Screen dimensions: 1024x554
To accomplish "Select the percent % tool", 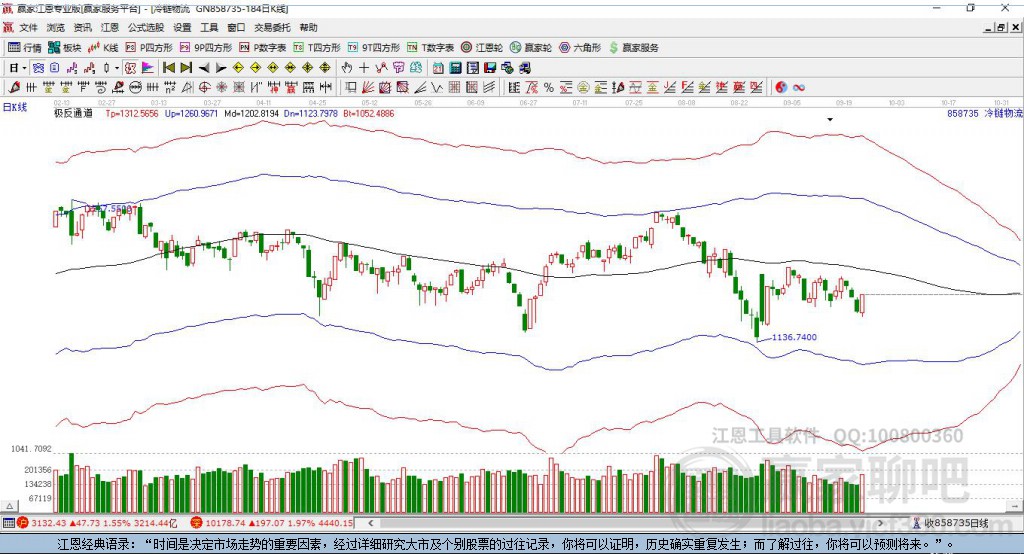I will (549, 88).
